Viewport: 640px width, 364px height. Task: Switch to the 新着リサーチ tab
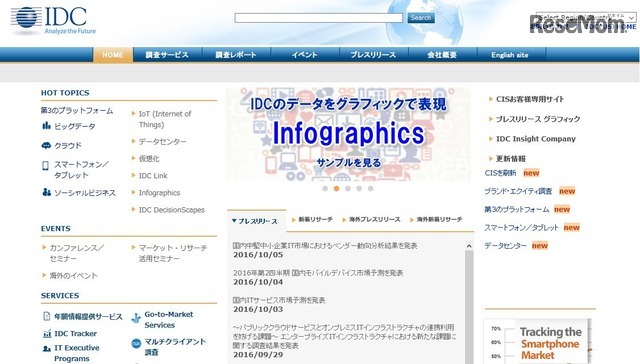(x=312, y=220)
